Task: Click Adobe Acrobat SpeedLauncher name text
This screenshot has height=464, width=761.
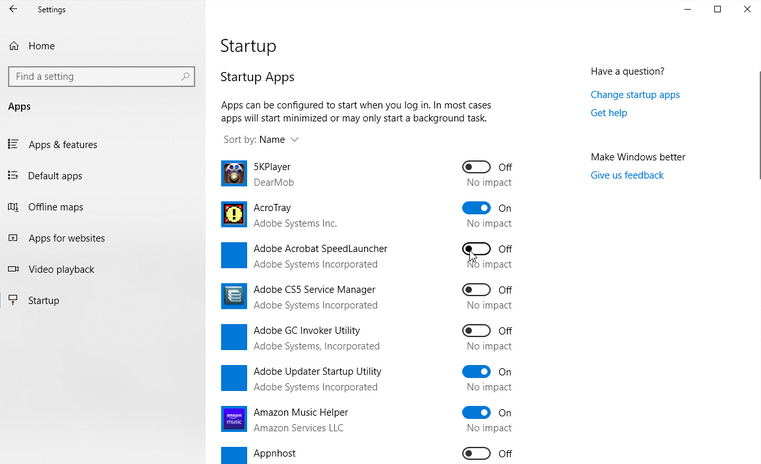Action: pos(320,249)
